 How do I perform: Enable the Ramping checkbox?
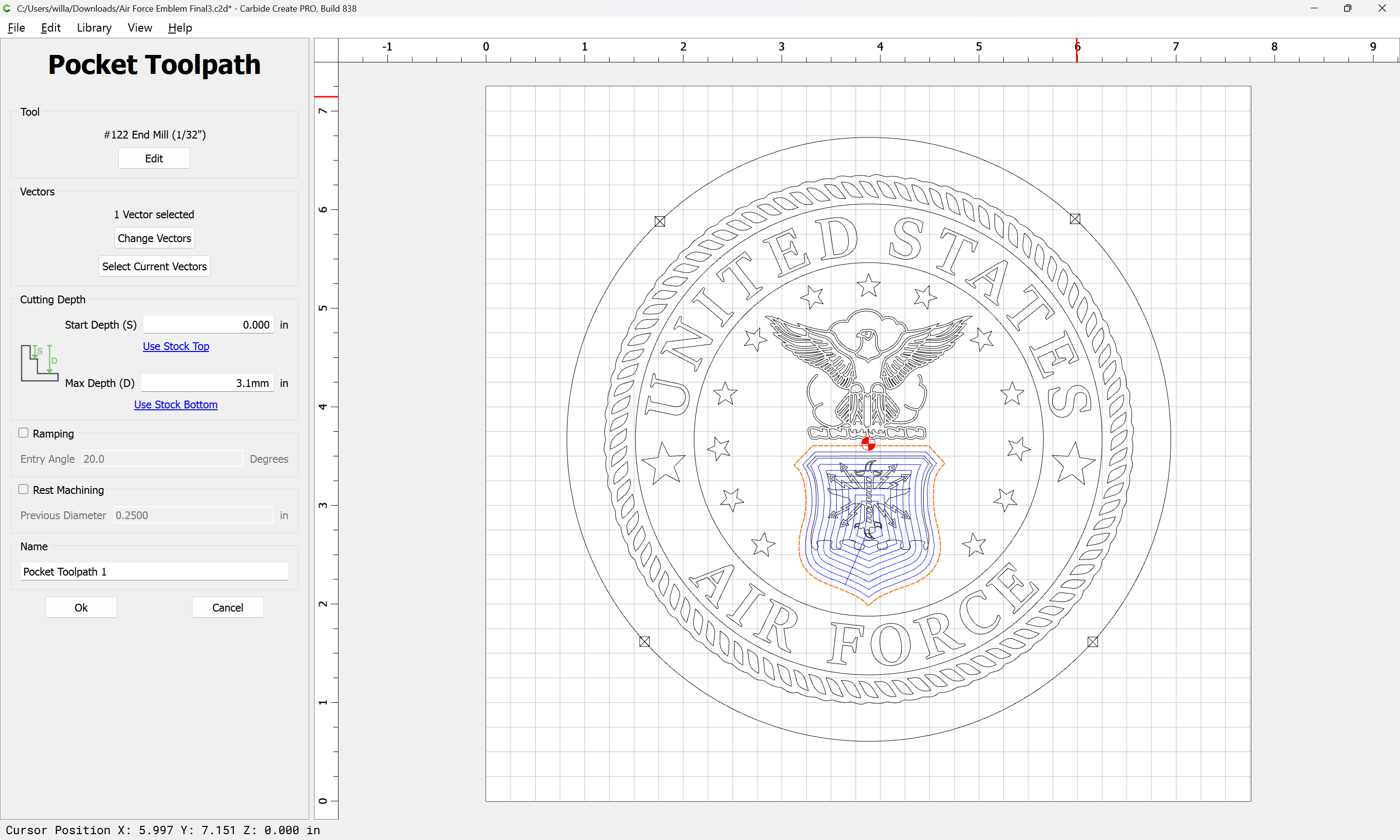pyautogui.click(x=23, y=433)
